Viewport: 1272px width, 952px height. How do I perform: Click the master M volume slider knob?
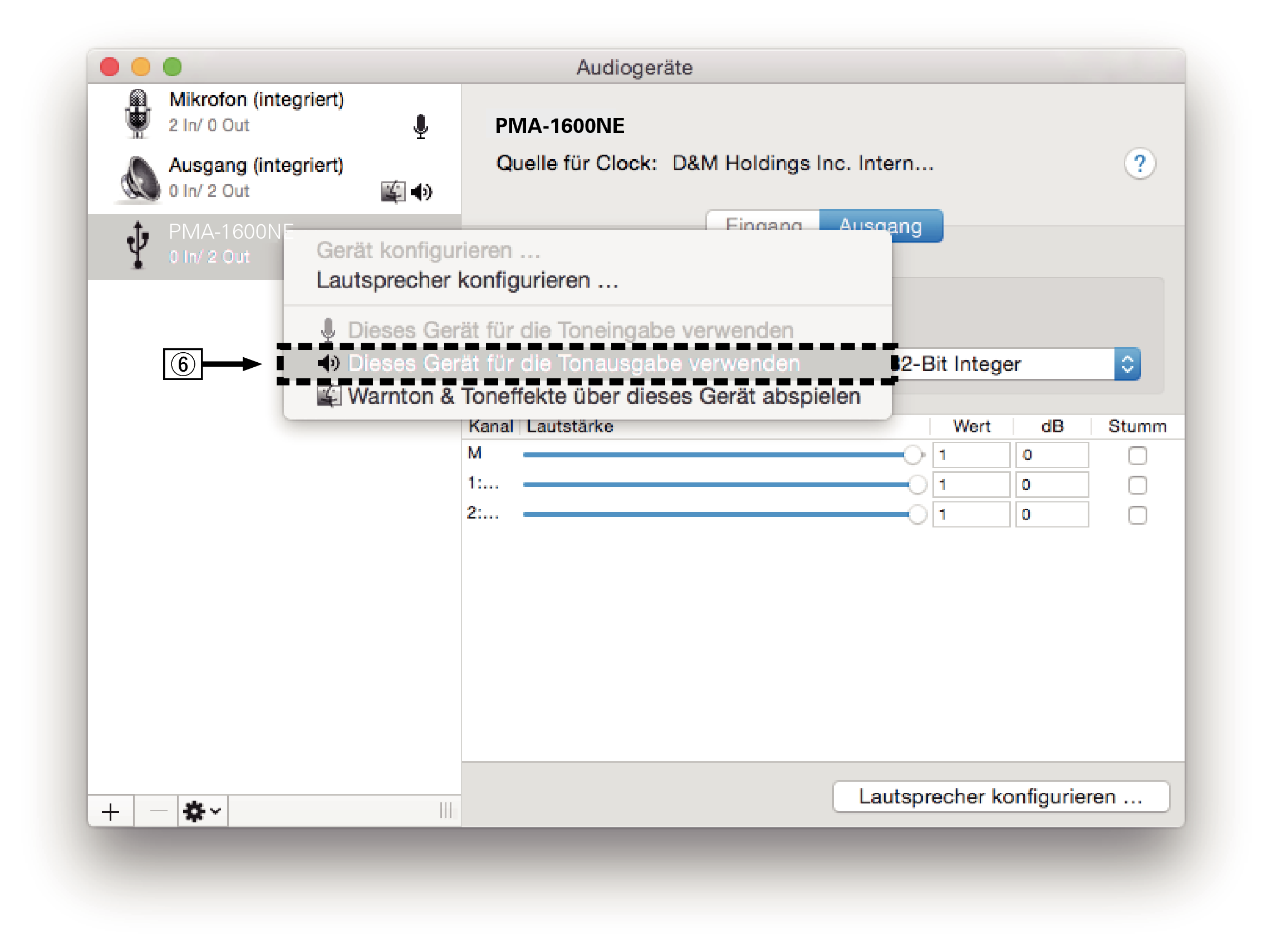coord(912,455)
